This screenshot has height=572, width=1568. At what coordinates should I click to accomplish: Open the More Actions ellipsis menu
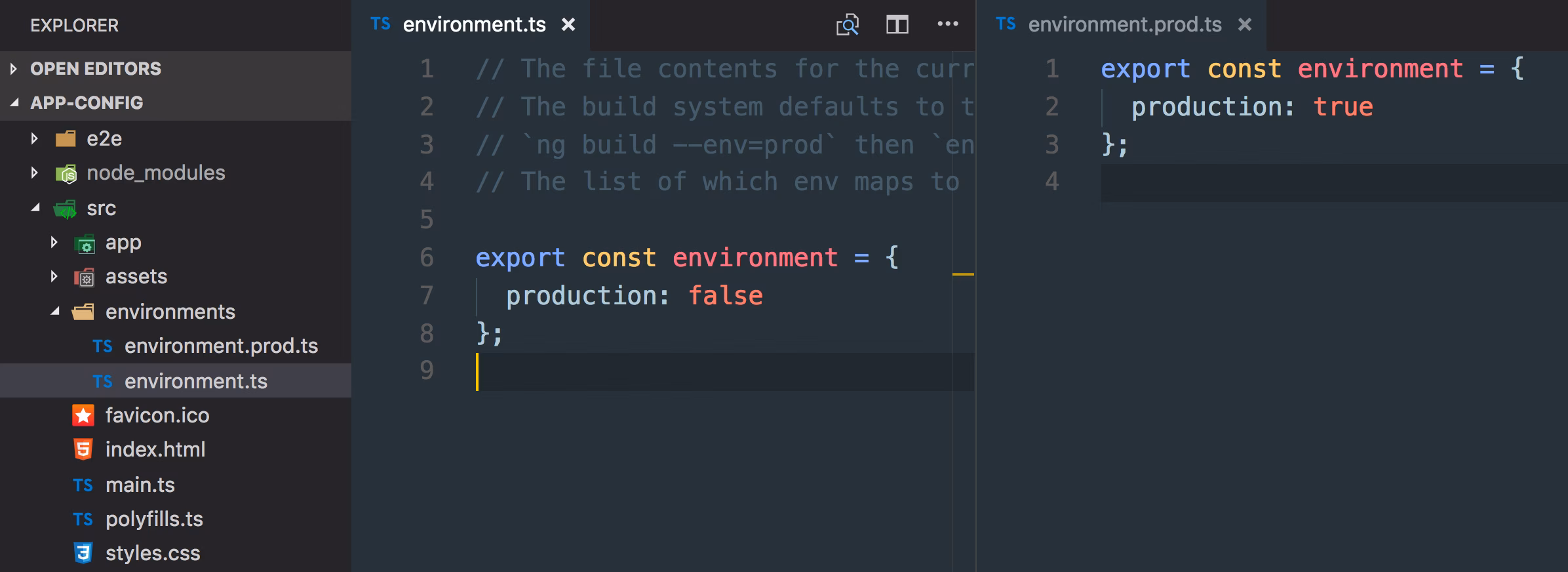947,24
